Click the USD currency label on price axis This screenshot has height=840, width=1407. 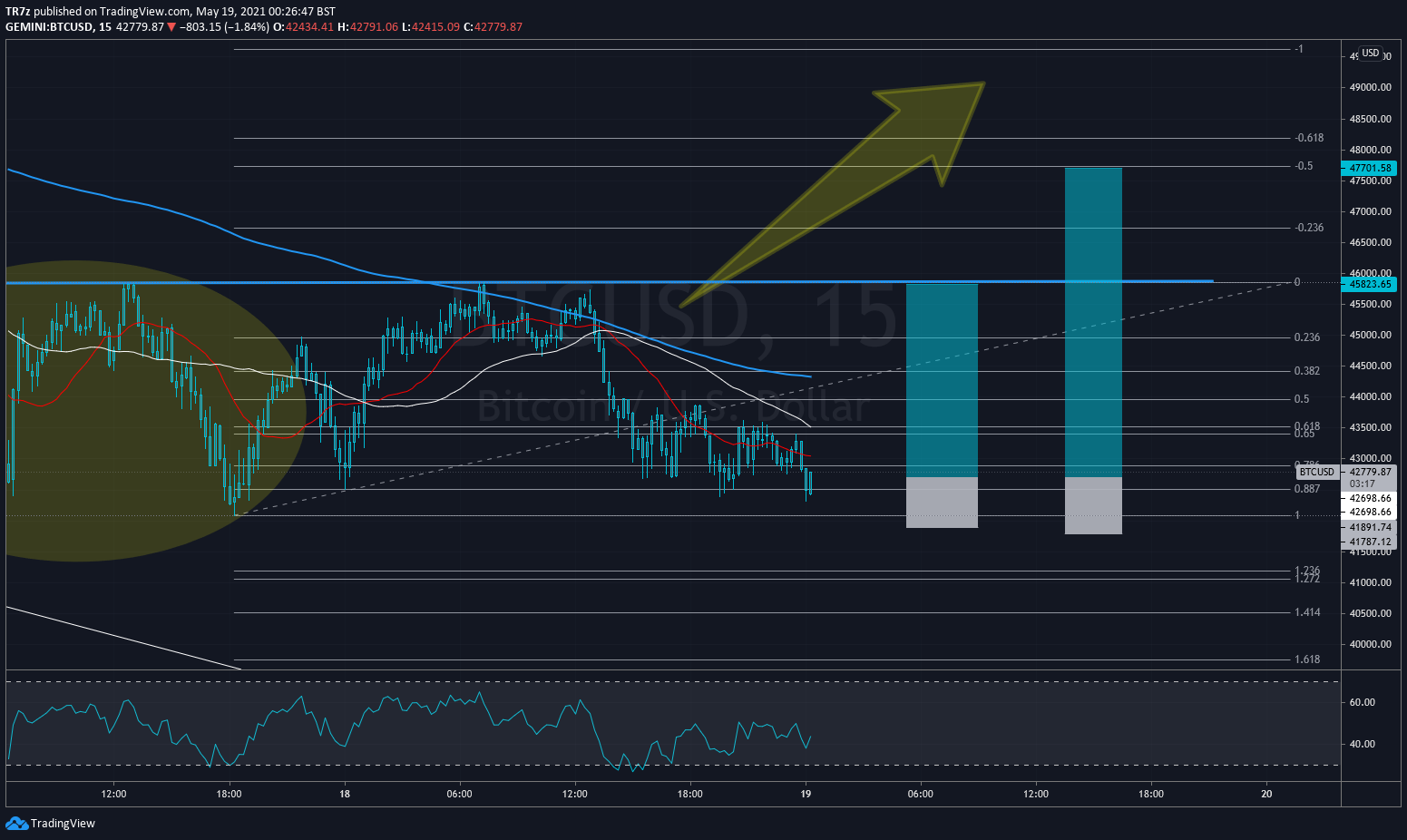1370,54
